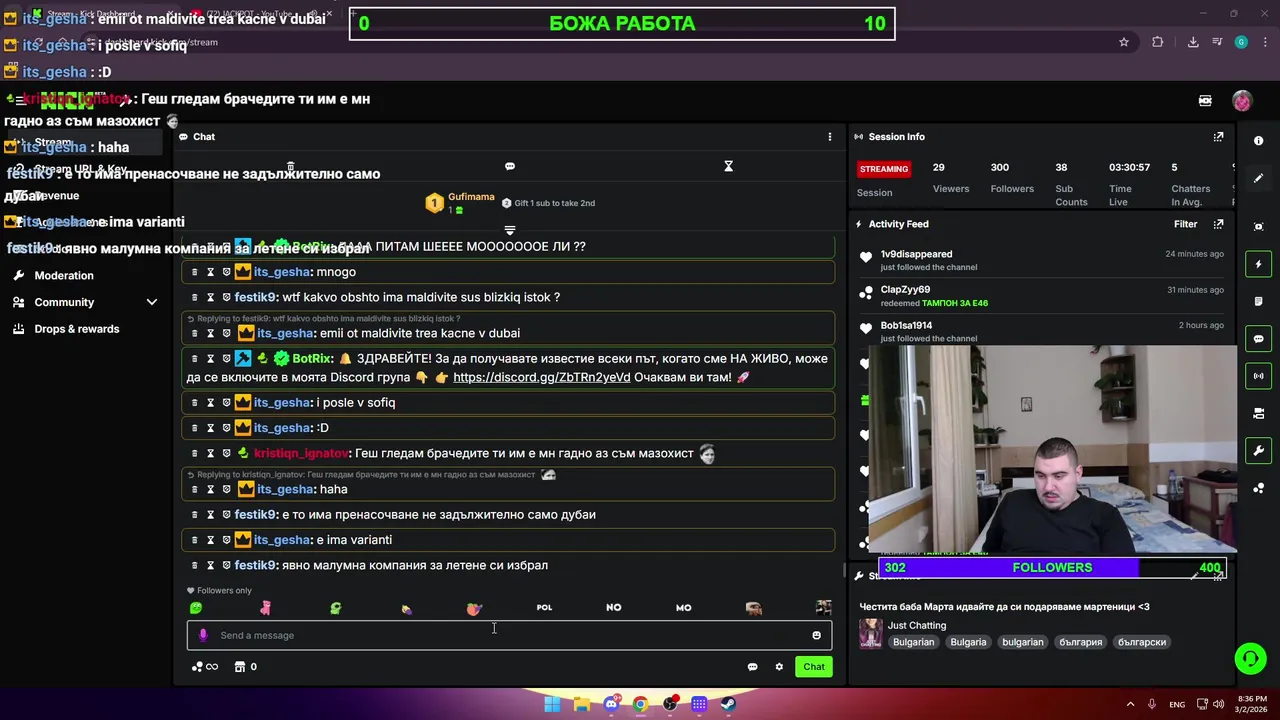Toggle the Chat bubble panel icon in right toolbar
The width and height of the screenshot is (1280, 720).
coord(1259,339)
